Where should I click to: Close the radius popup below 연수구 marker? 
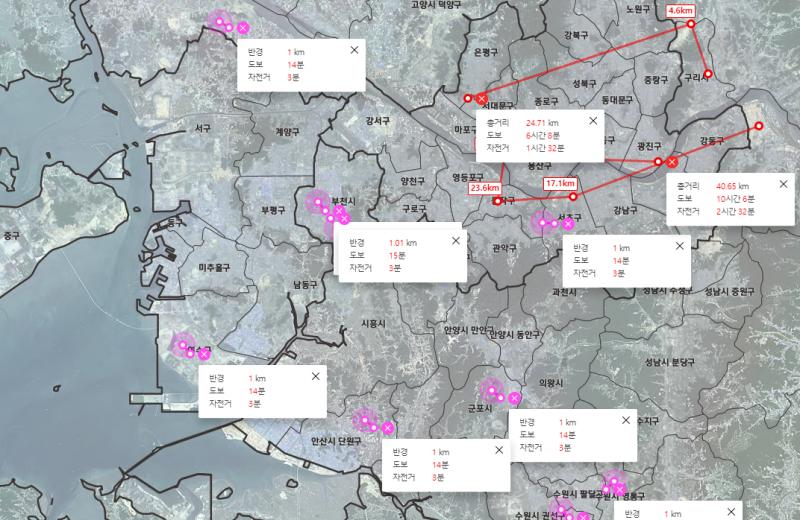315,376
